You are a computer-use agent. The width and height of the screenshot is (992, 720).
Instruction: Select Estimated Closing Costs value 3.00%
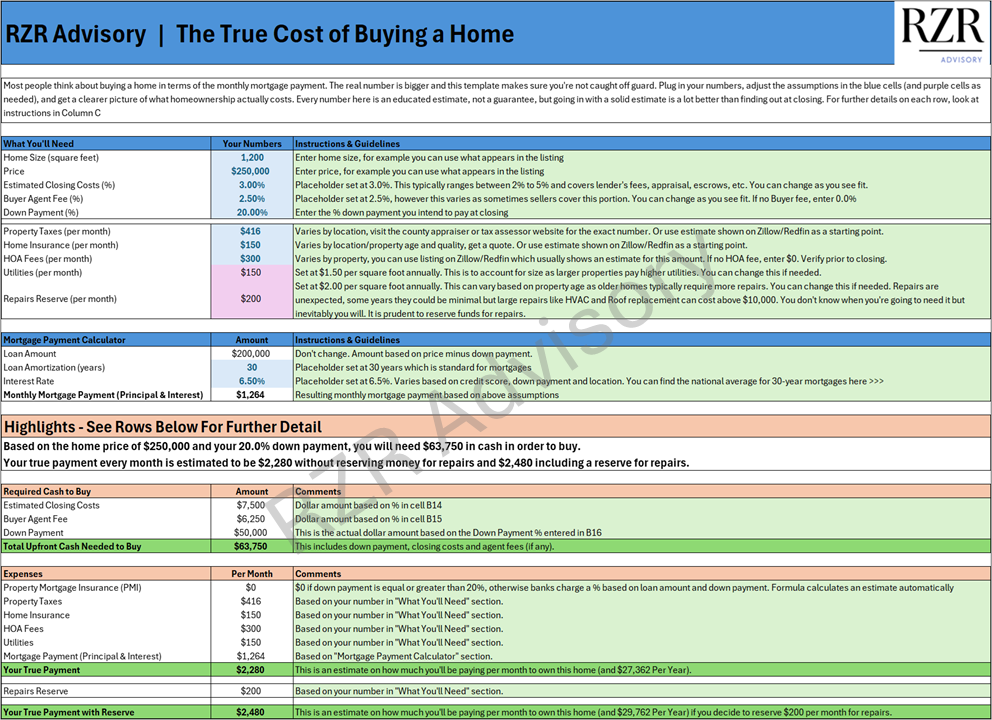[252, 185]
